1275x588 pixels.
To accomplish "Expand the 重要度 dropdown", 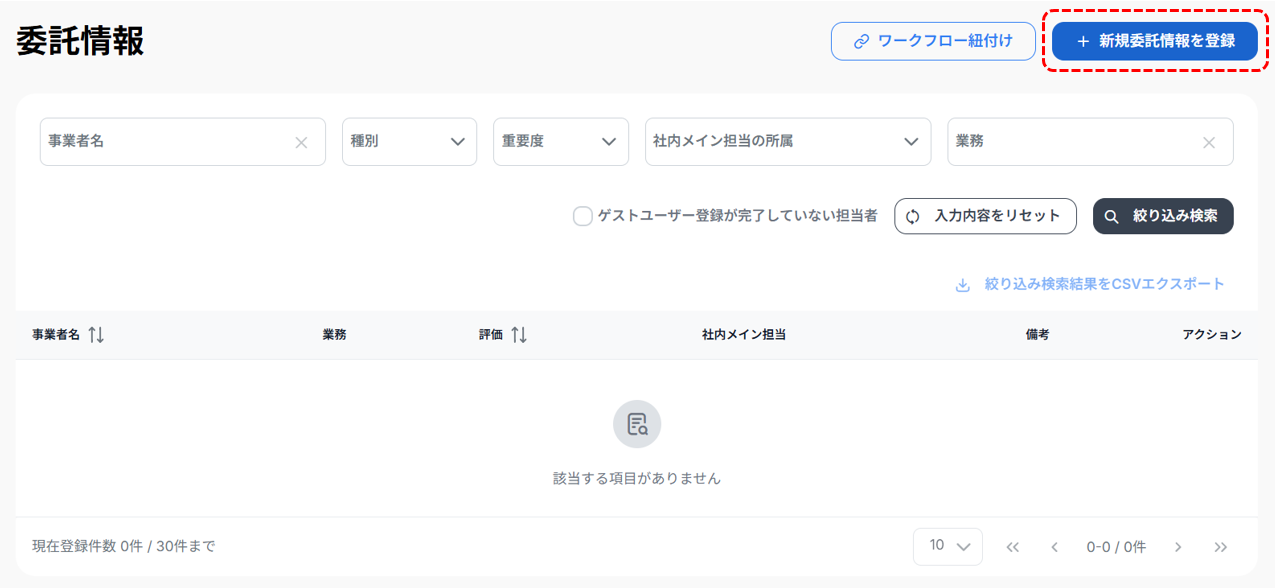I will click(x=560, y=142).
